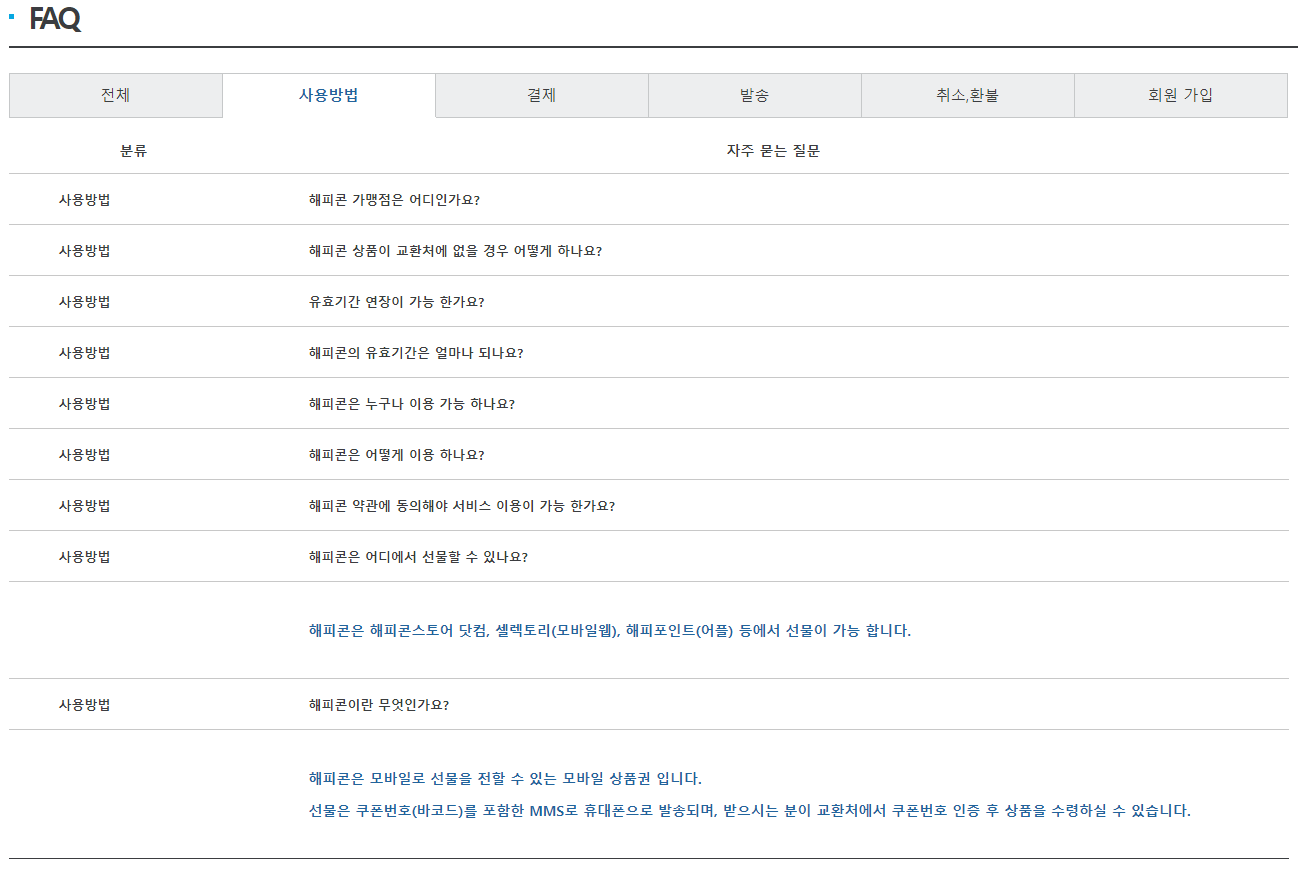Screen dimensions: 1298x871
Task: Click the active 사용방법 tab
Action: coord(328,95)
